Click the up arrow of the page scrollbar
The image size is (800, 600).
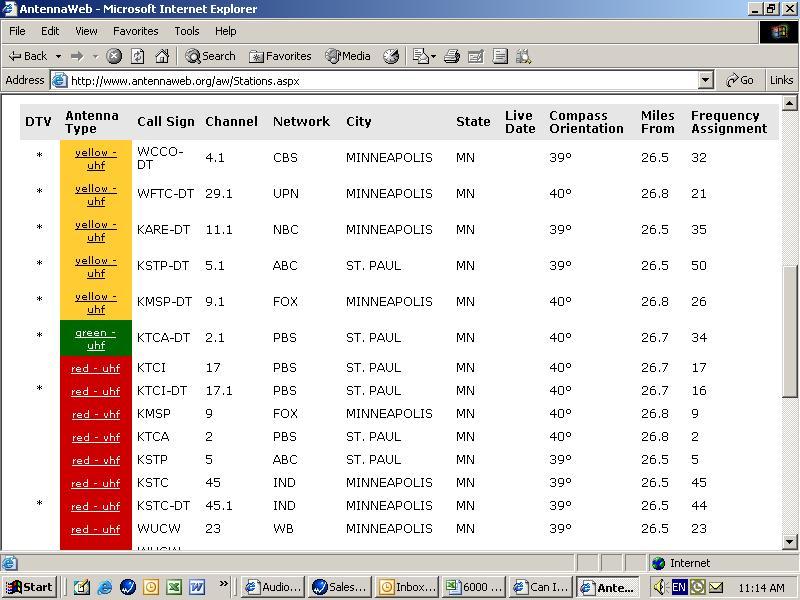(x=789, y=103)
